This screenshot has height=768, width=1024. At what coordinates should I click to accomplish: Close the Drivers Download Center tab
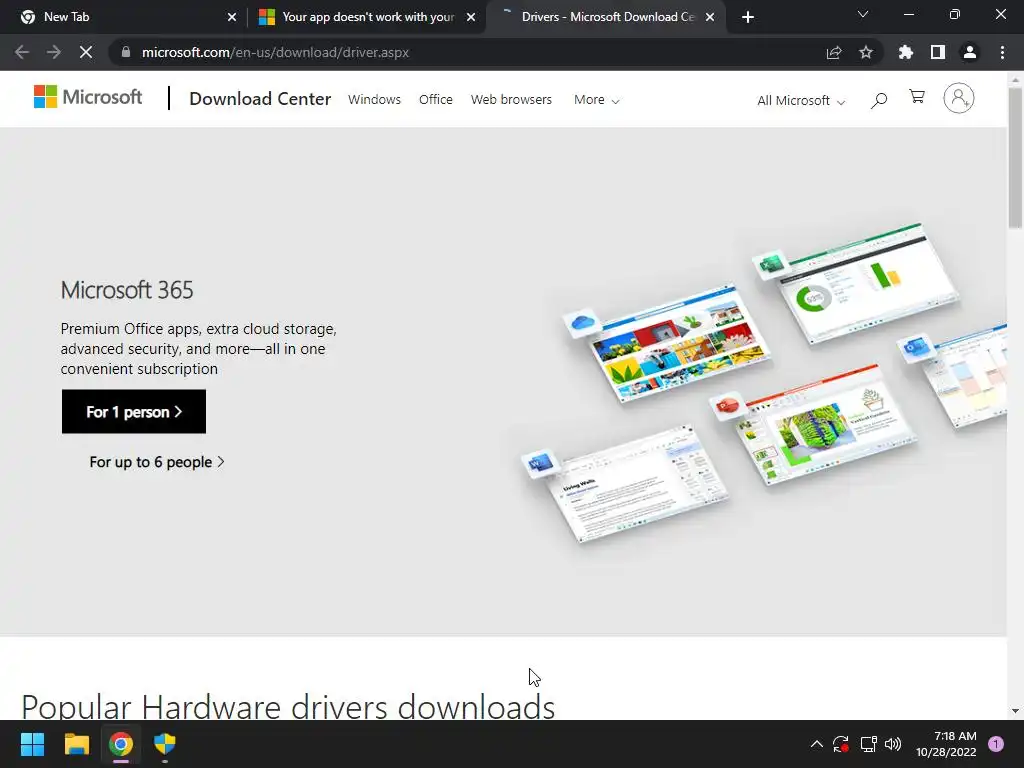pyautogui.click(x=710, y=17)
